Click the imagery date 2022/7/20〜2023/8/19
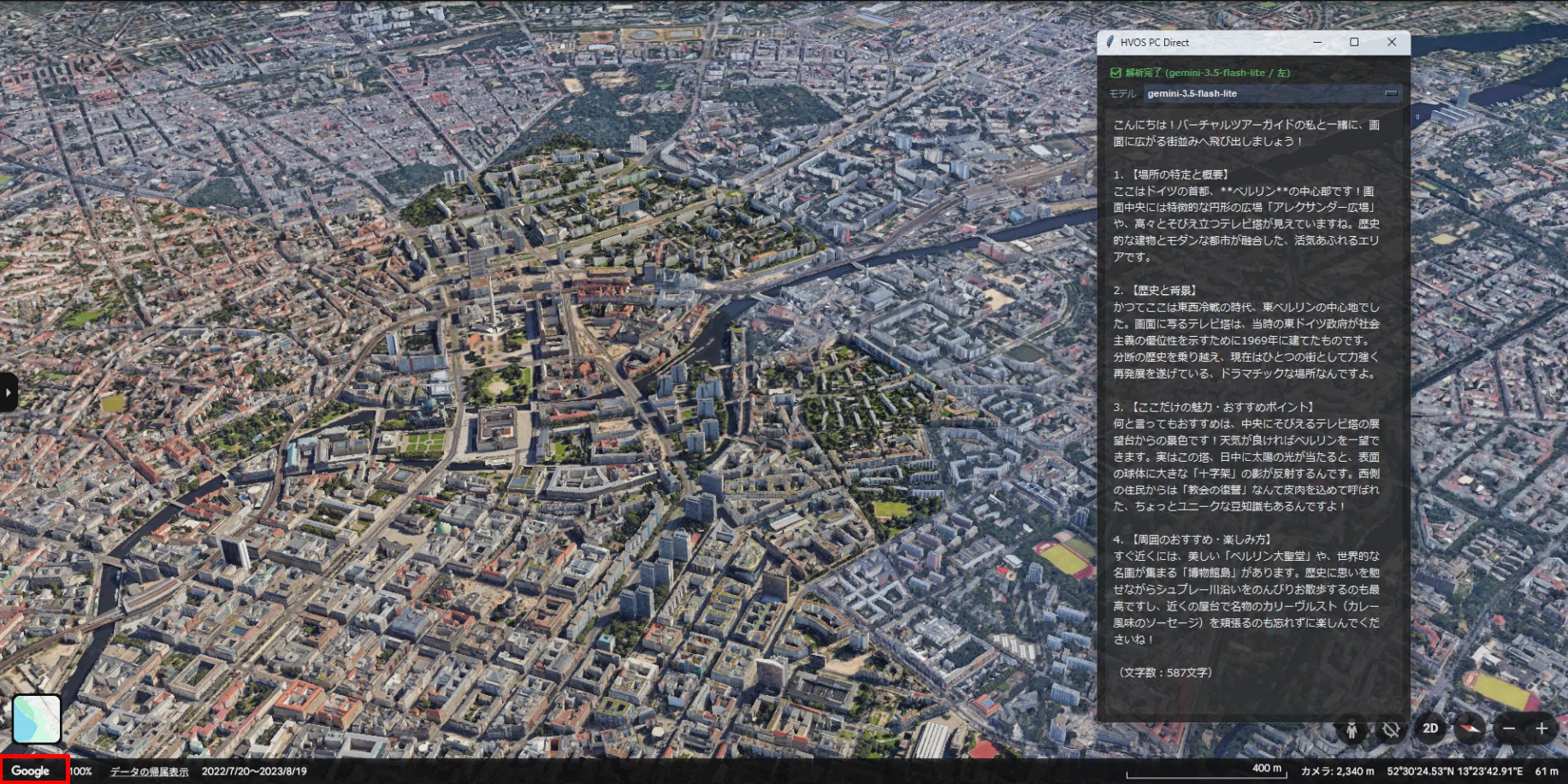The height and width of the screenshot is (784, 1568). (254, 771)
